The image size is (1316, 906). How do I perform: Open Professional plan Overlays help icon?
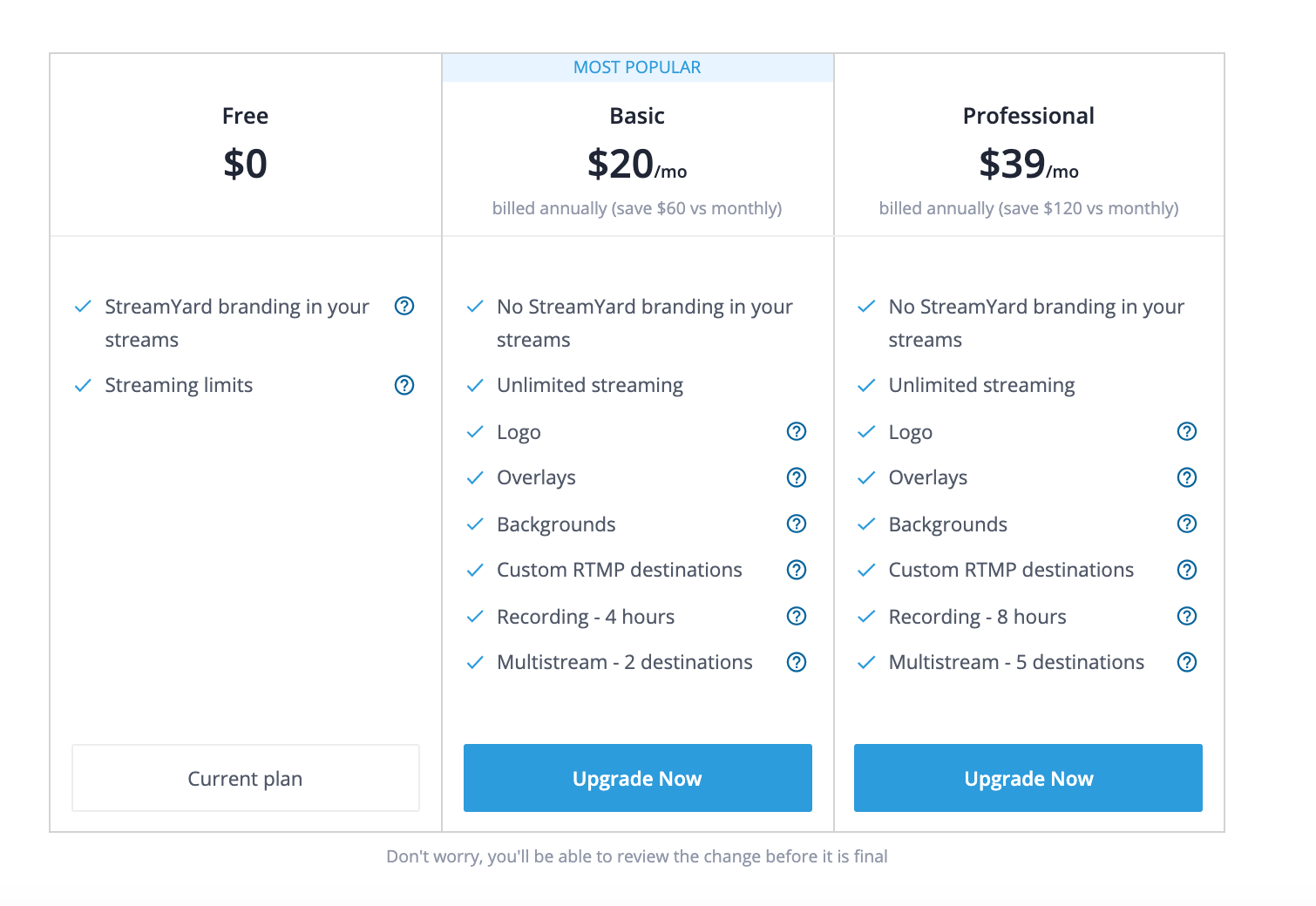1187,477
